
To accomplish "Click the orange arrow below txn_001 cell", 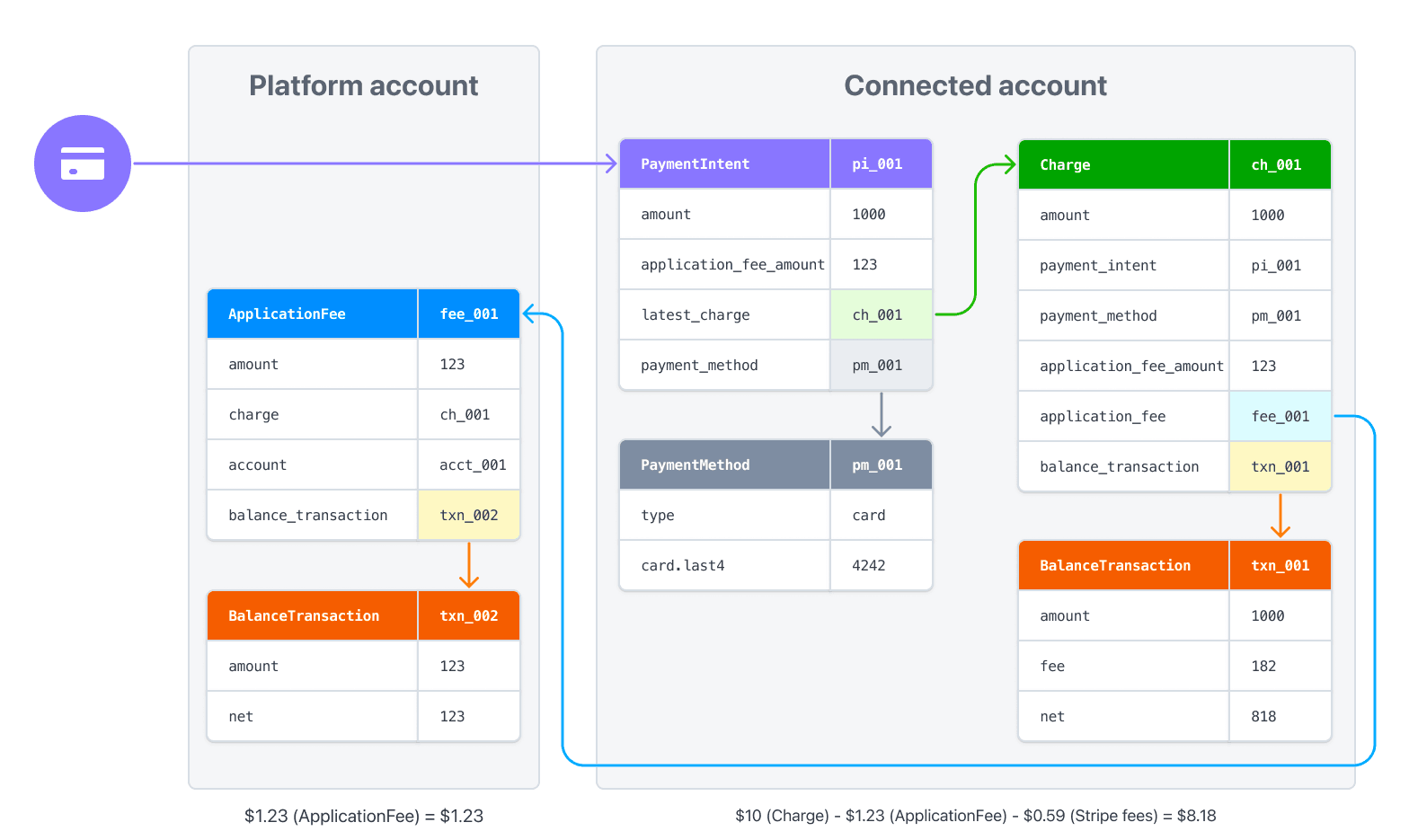I will click(x=1281, y=517).
